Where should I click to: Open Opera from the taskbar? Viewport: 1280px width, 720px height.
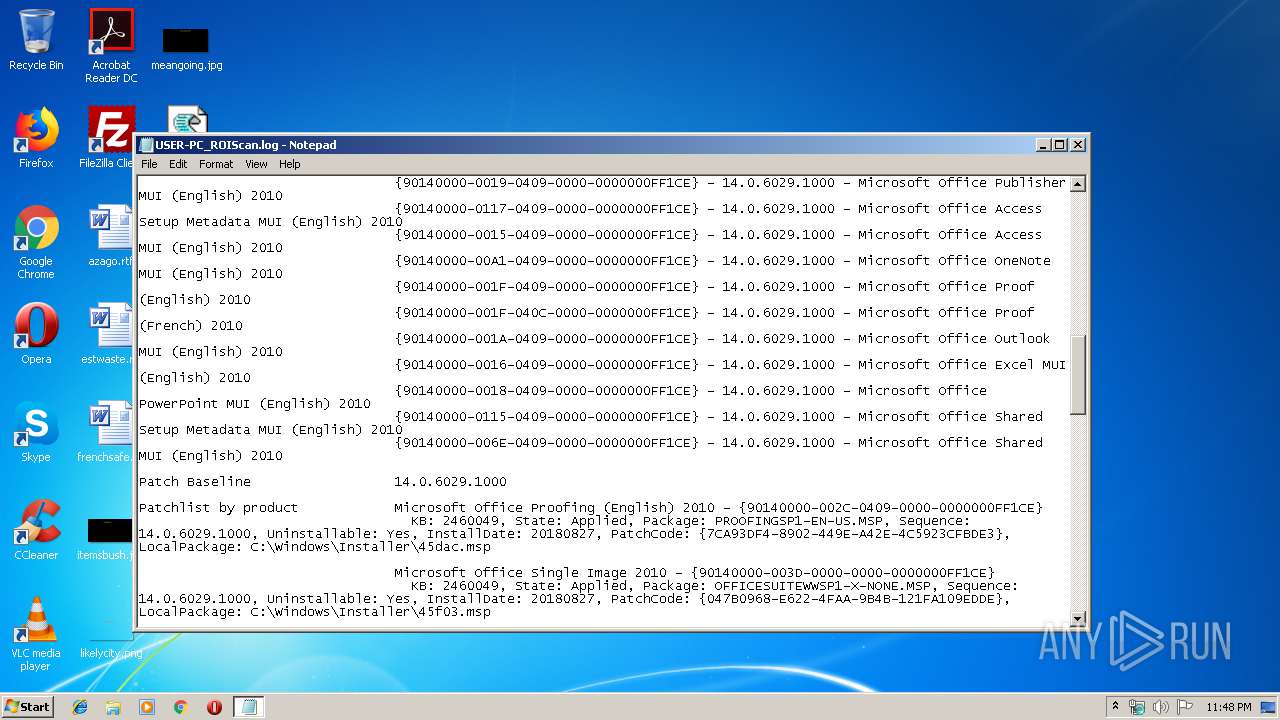point(214,707)
